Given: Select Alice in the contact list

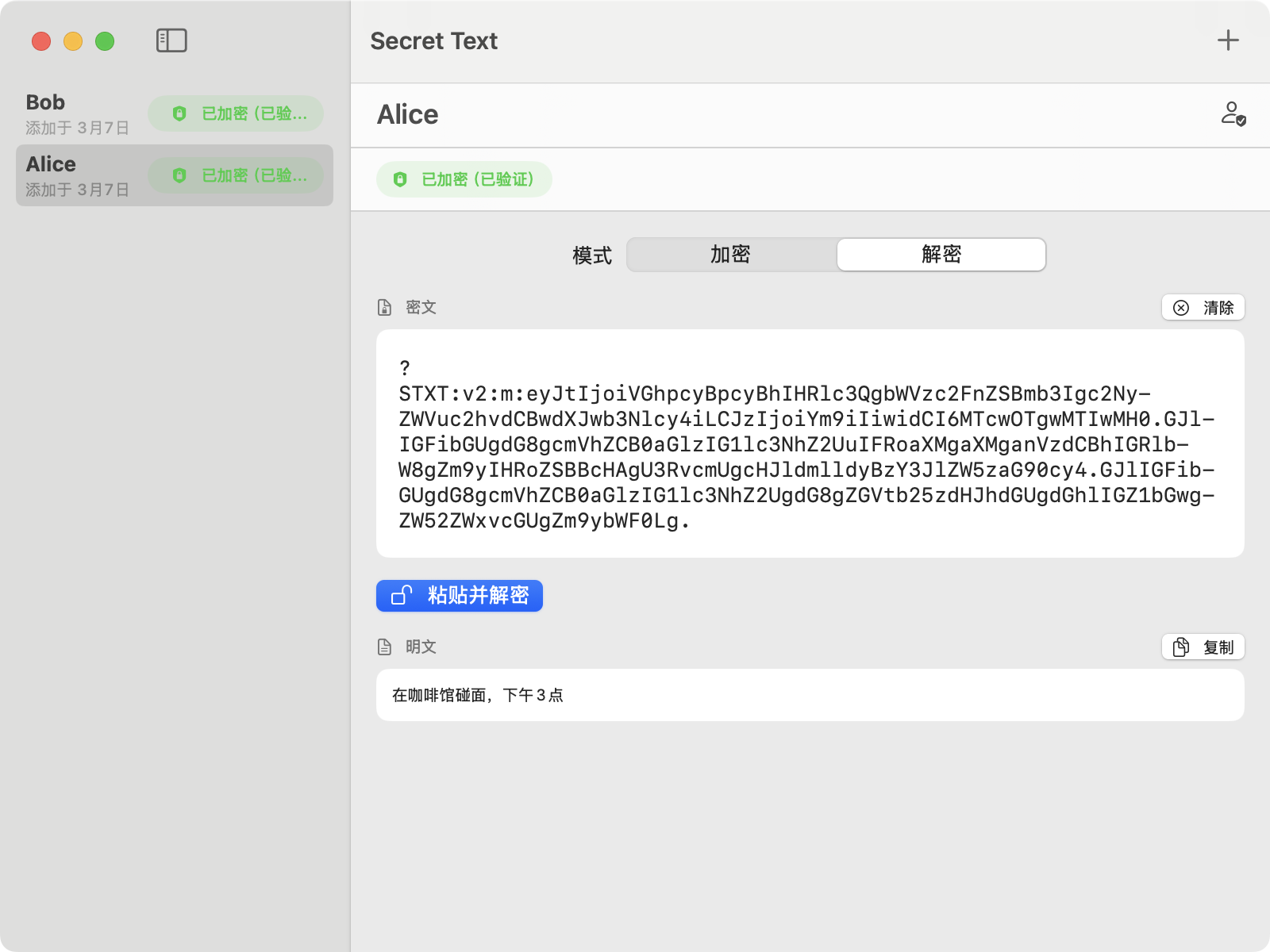Looking at the screenshot, I should tap(78, 175).
